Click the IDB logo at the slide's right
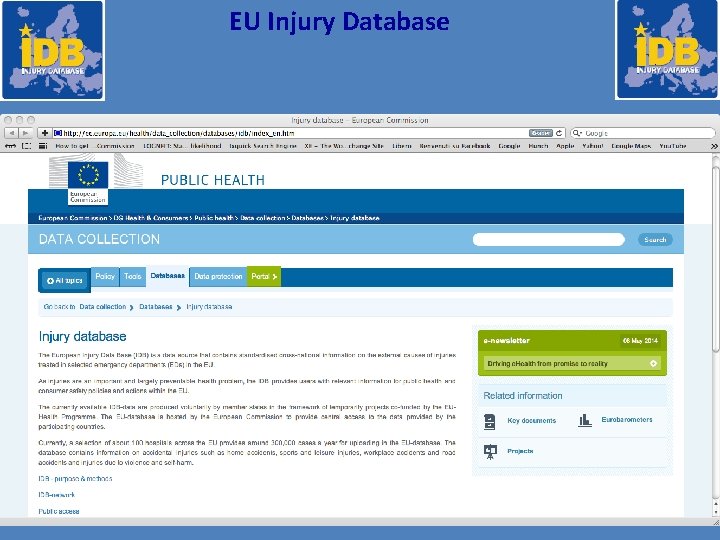Image resolution: width=720 pixels, height=540 pixels. [667, 50]
